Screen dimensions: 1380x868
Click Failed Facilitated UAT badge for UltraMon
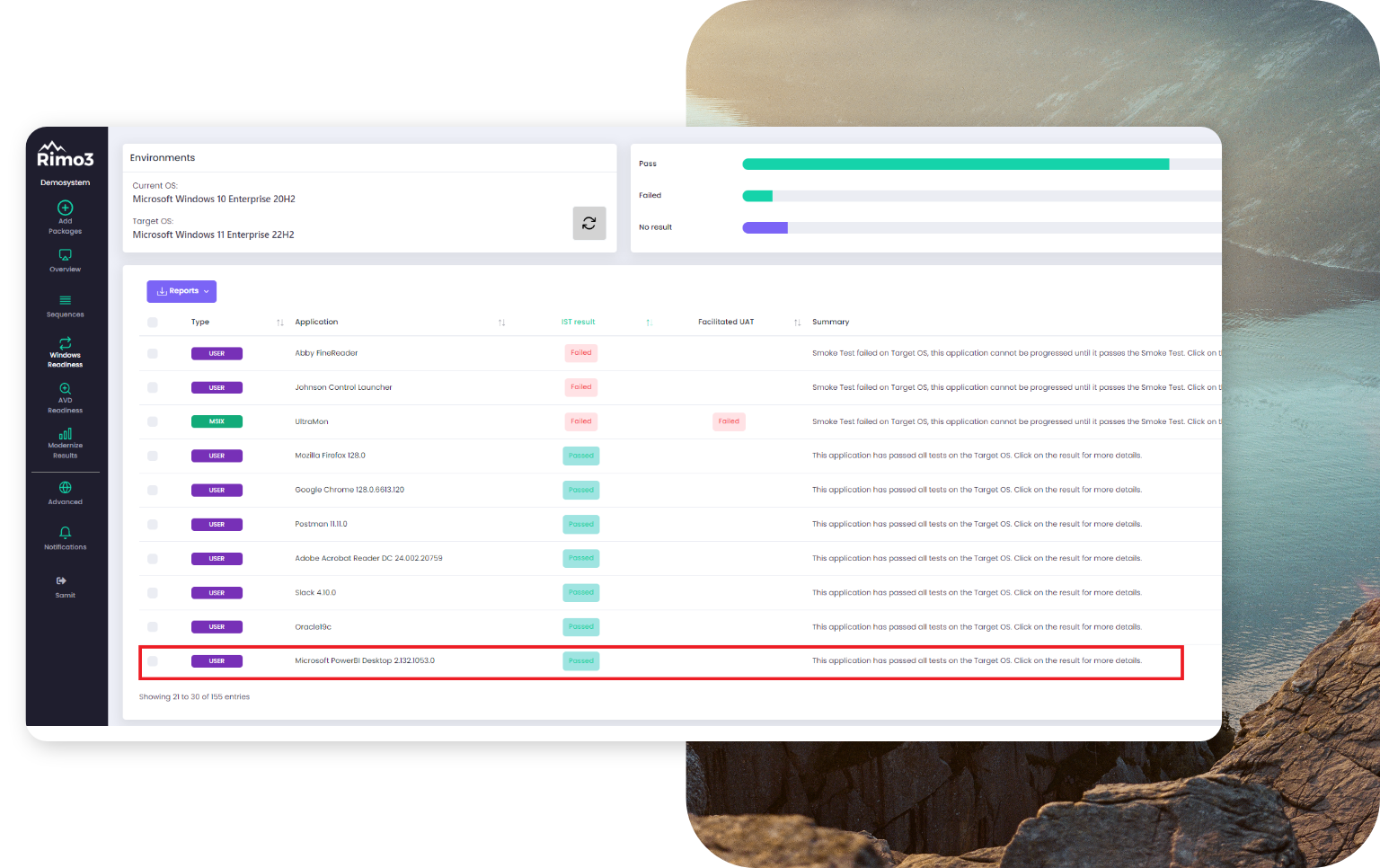point(729,421)
